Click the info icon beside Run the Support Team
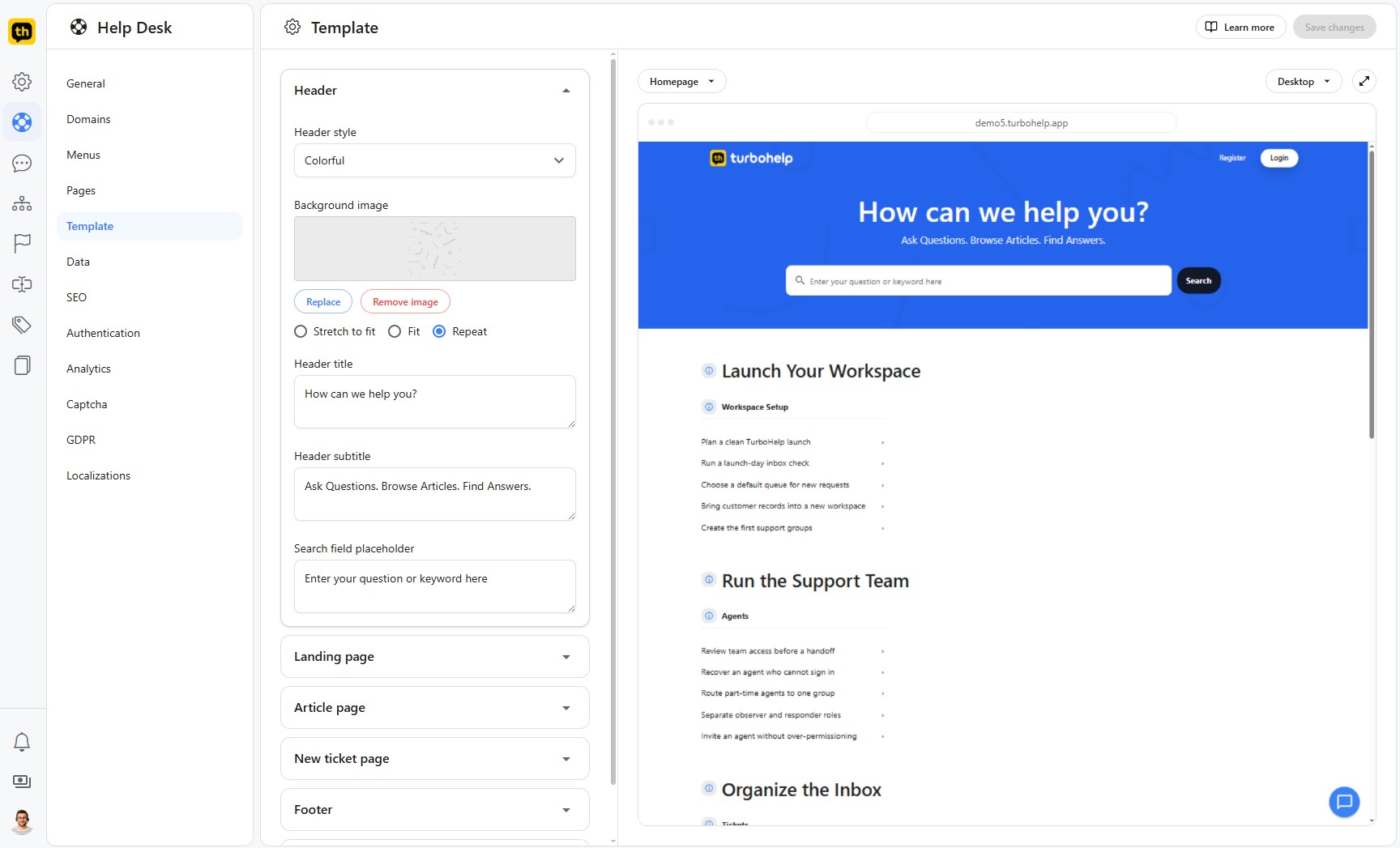This screenshot has height=848, width=1400. pos(709,580)
